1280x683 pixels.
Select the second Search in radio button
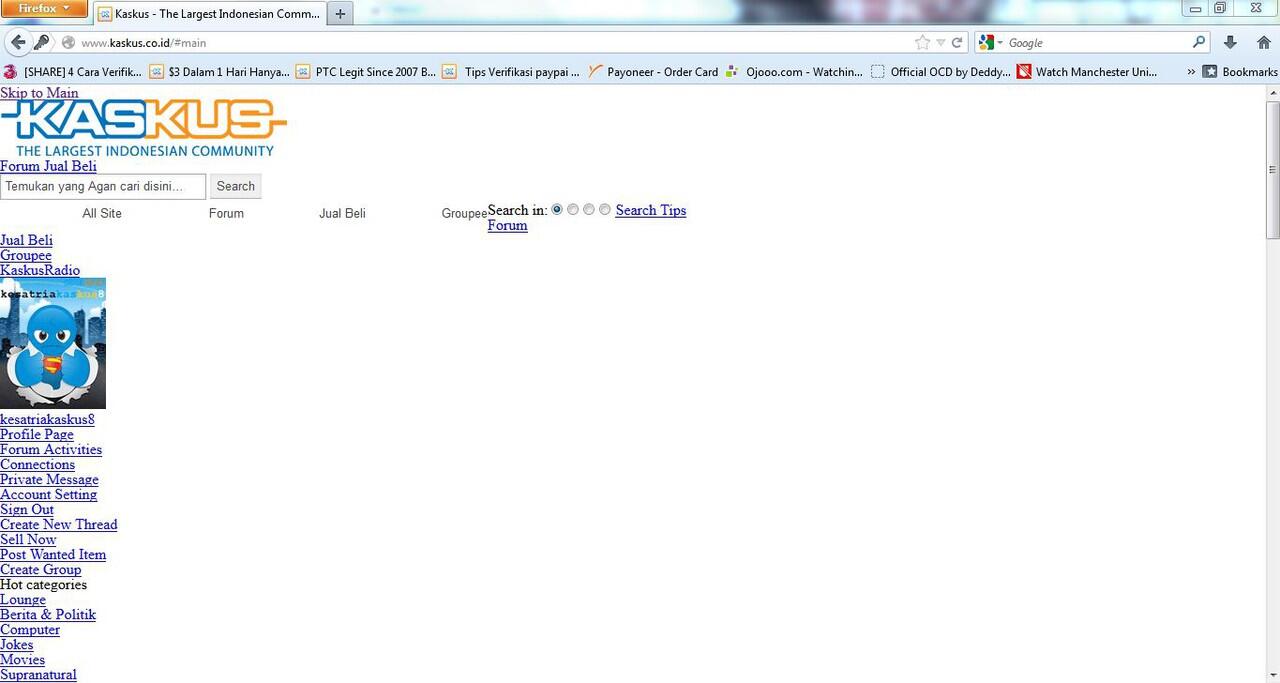click(x=573, y=209)
